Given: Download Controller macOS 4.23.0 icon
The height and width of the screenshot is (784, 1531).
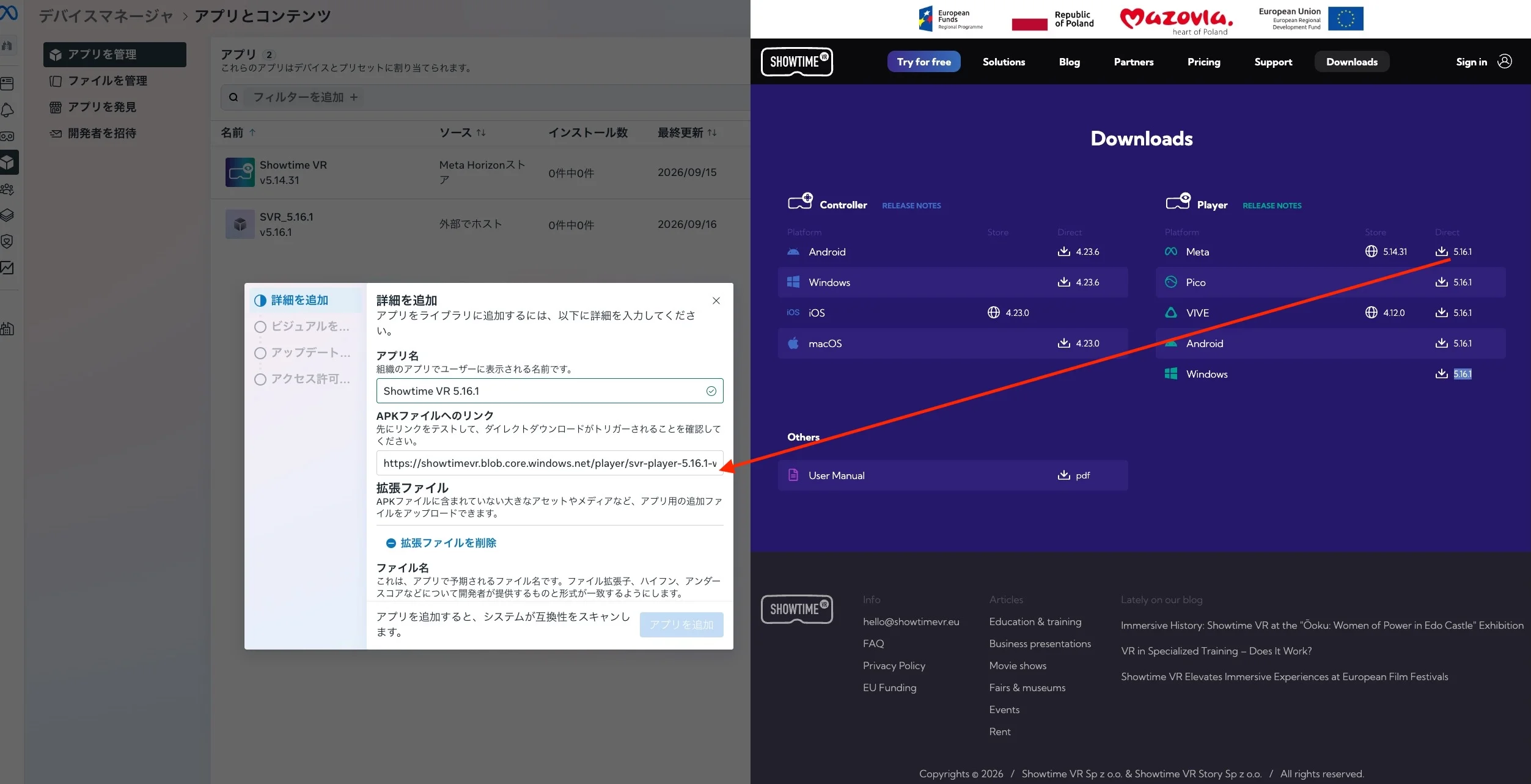Looking at the screenshot, I should coord(1063,343).
